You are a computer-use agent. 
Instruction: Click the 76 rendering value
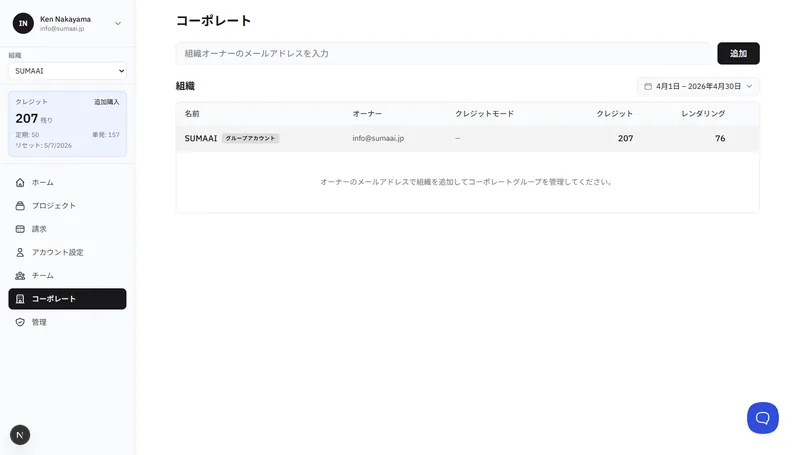(720, 138)
